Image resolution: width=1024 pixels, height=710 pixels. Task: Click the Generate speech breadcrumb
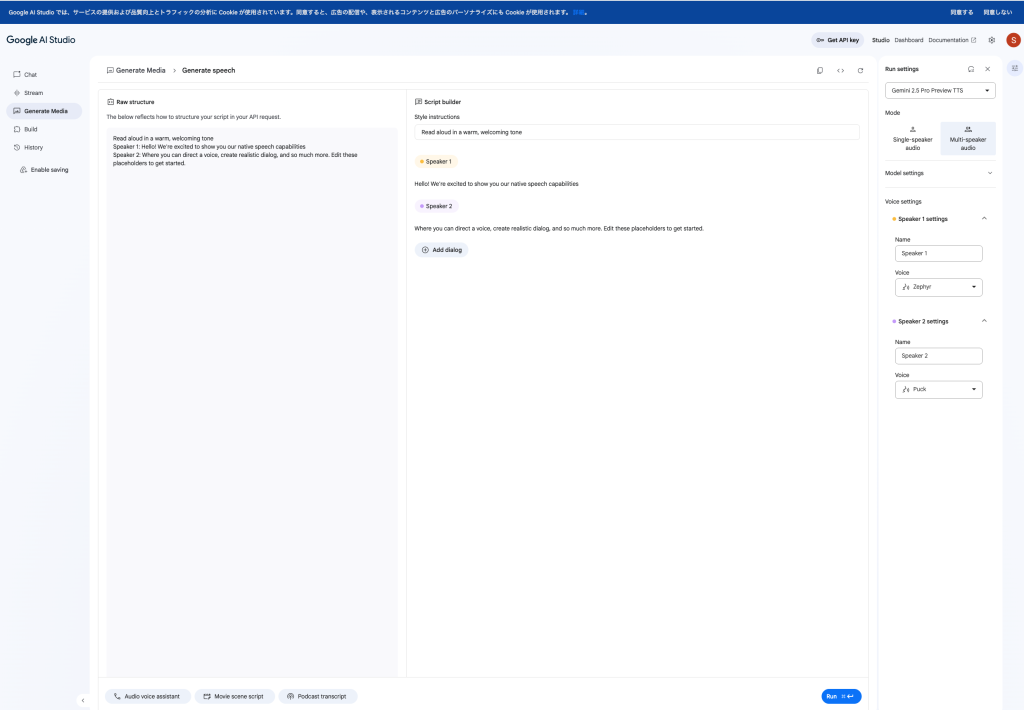point(208,71)
